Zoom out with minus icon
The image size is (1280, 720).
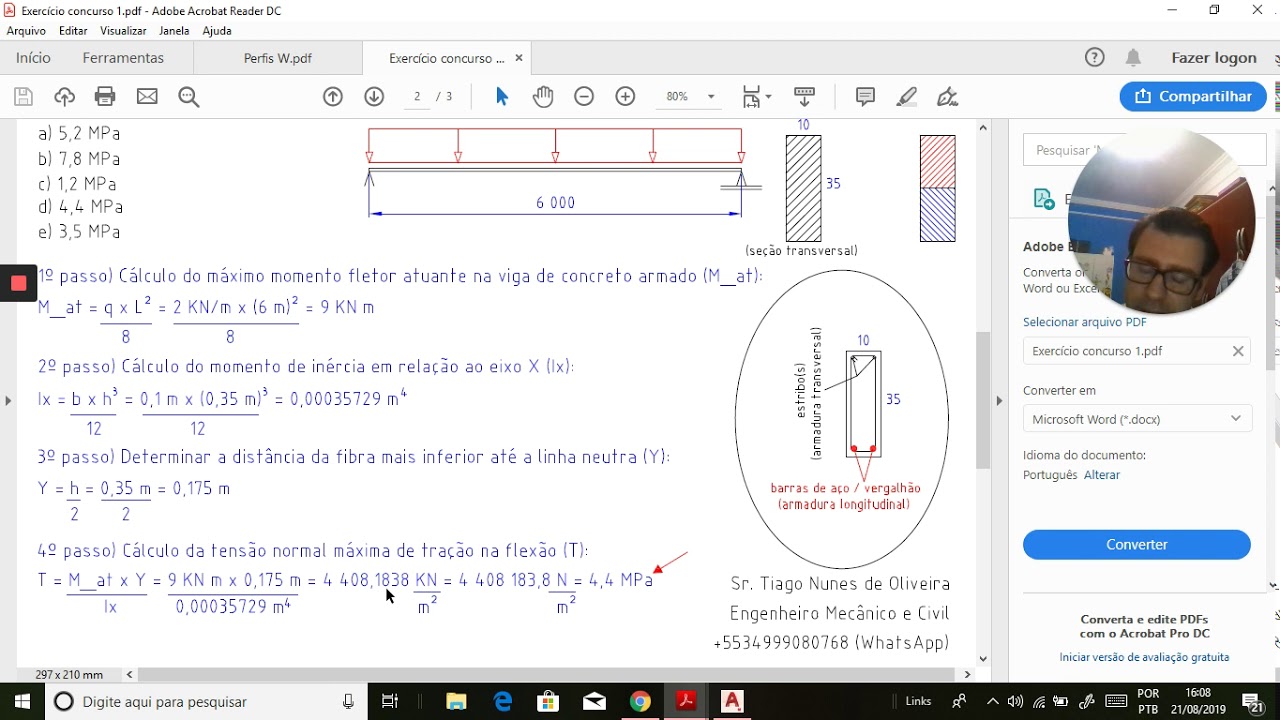tap(584, 97)
